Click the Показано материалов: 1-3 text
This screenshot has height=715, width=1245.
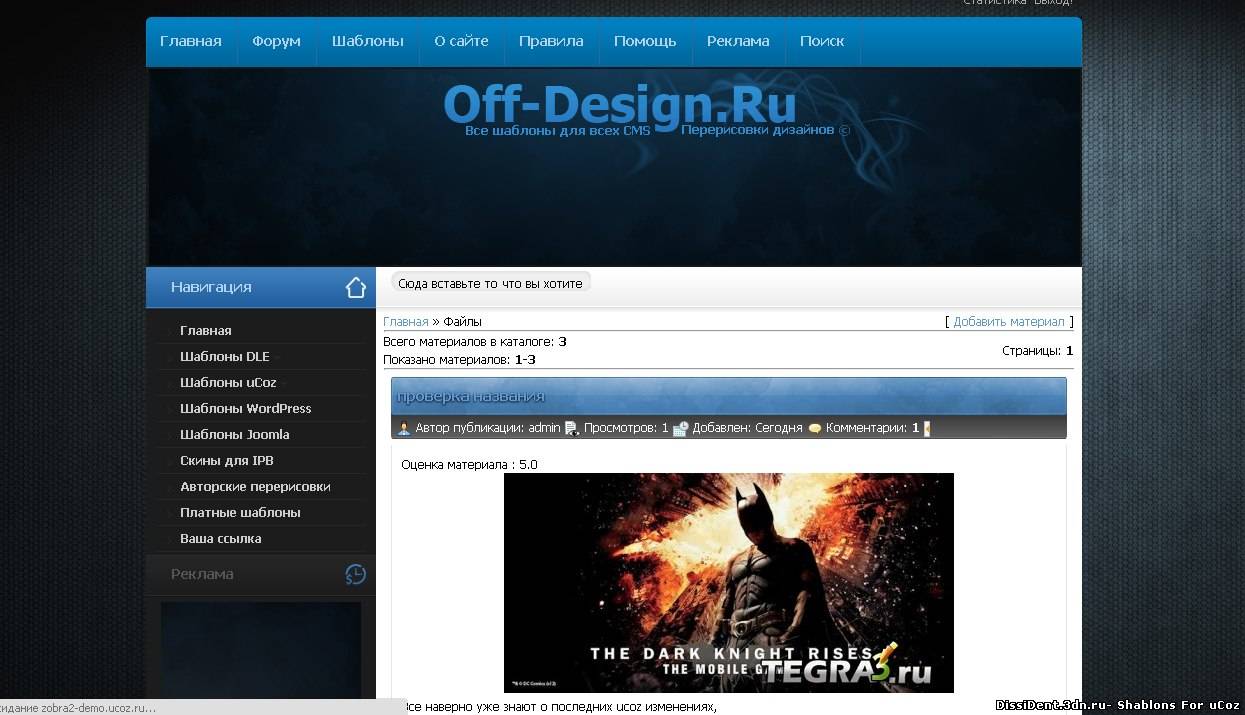point(460,360)
